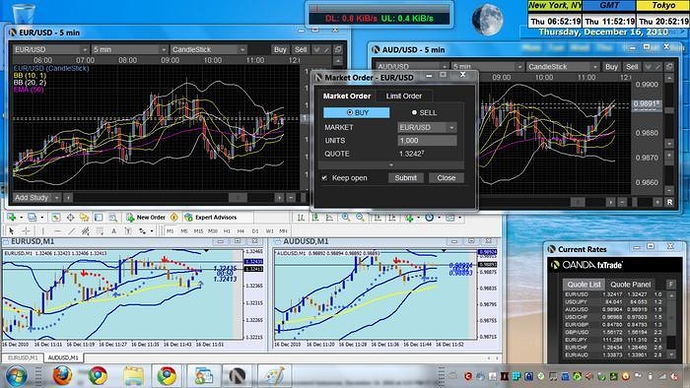The image size is (690, 388).
Task: Select the text label A tool
Action: tap(114, 231)
